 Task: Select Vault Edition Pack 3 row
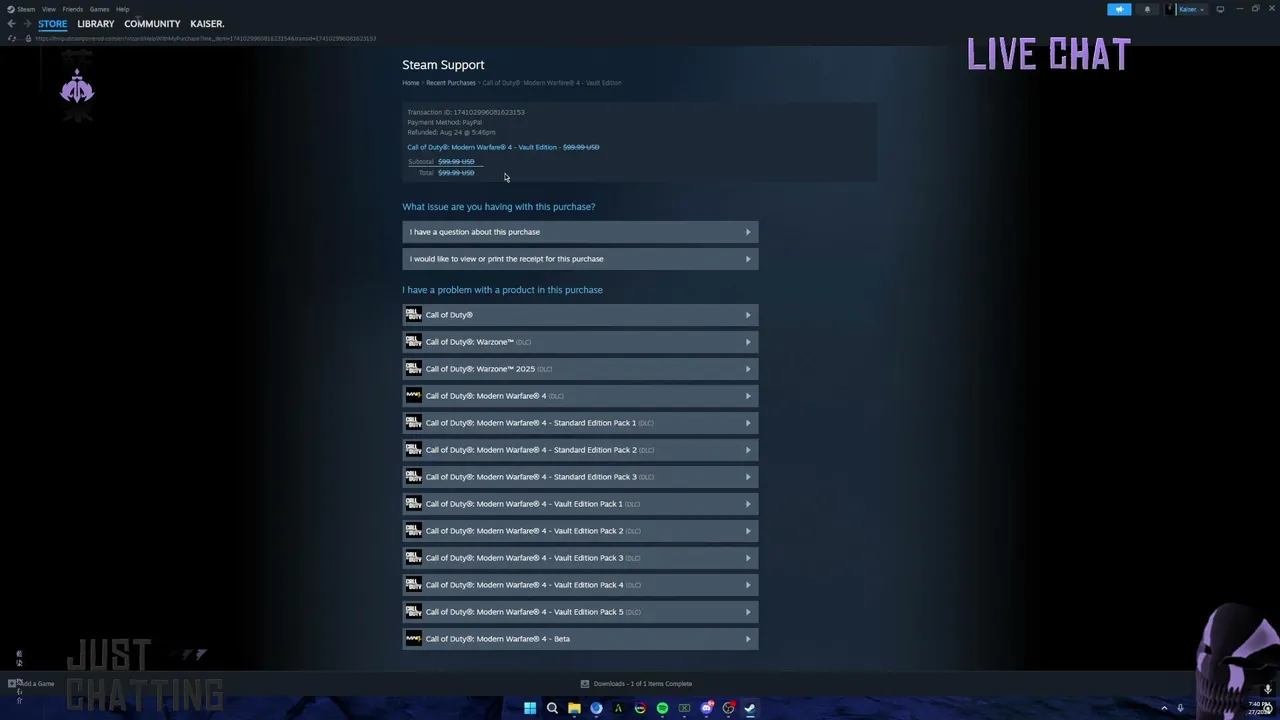[580, 558]
